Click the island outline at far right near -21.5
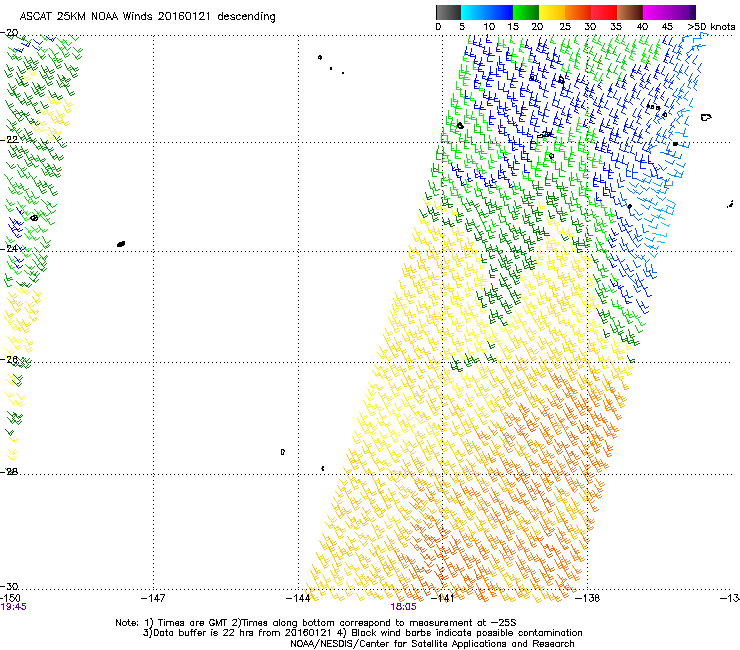The image size is (740, 650). tap(706, 117)
